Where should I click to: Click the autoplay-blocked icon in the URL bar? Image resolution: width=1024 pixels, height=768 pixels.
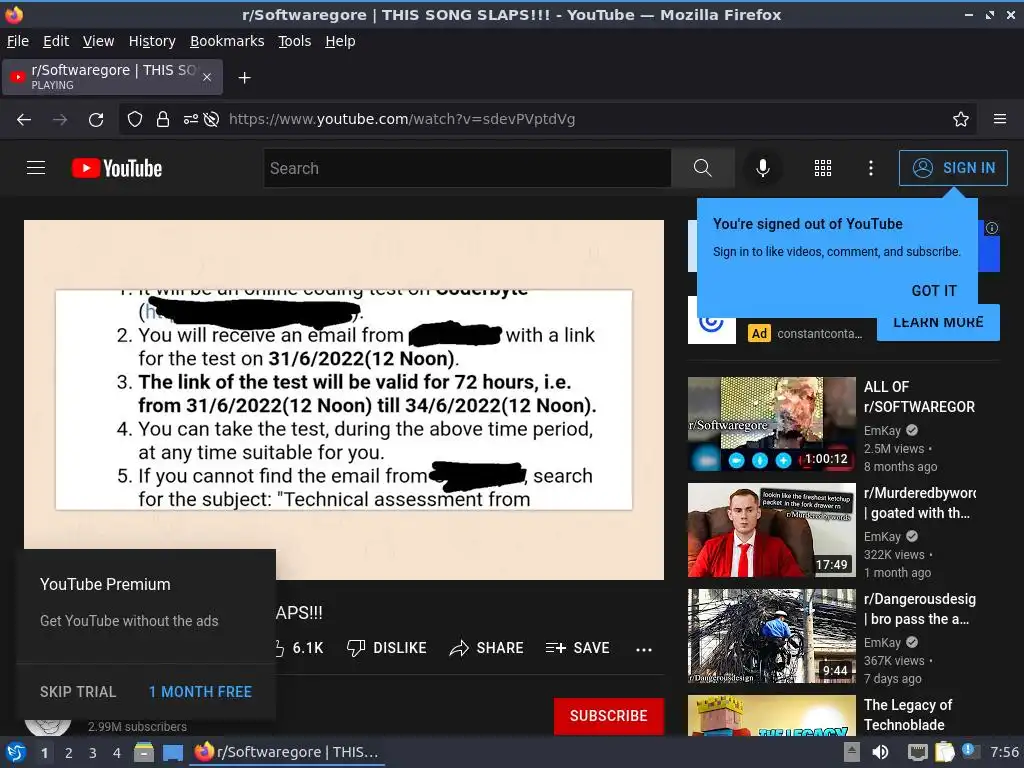[x=211, y=120]
